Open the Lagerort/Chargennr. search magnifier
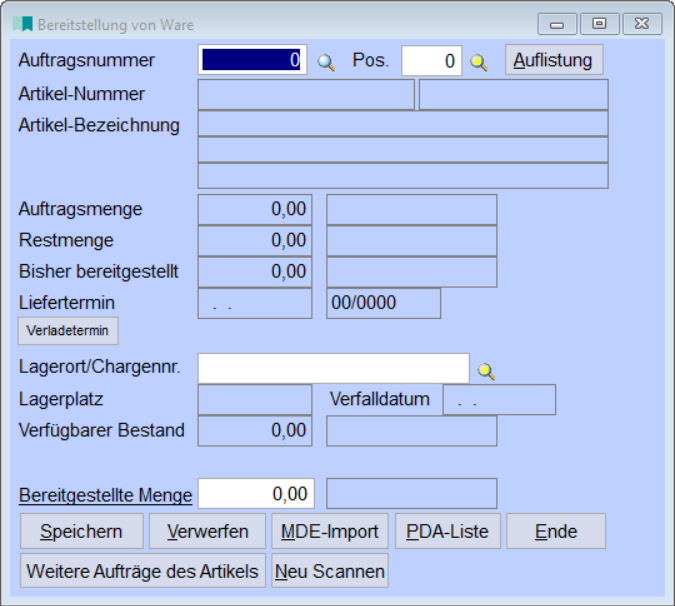675x606 pixels. click(x=486, y=371)
